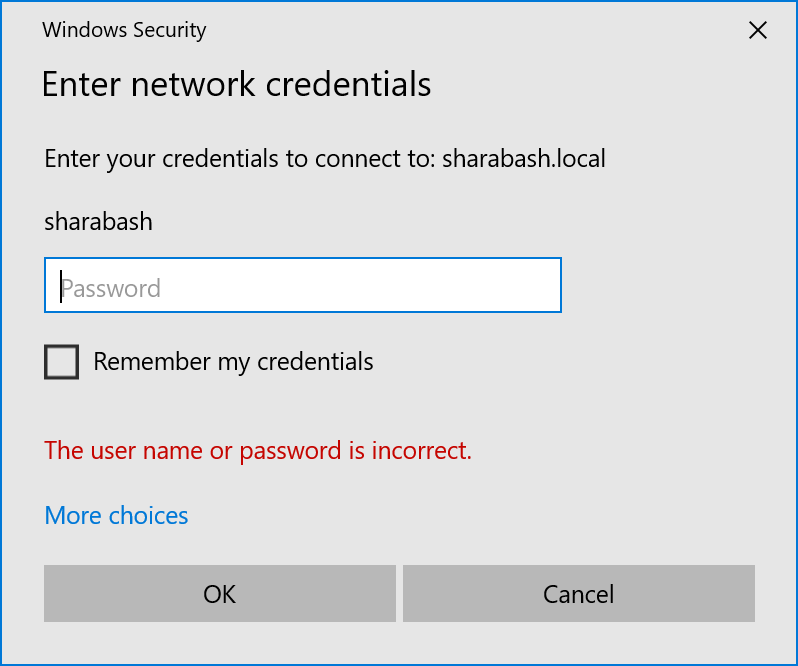Click the Windows Security title text
The width and height of the screenshot is (798, 666).
[124, 30]
